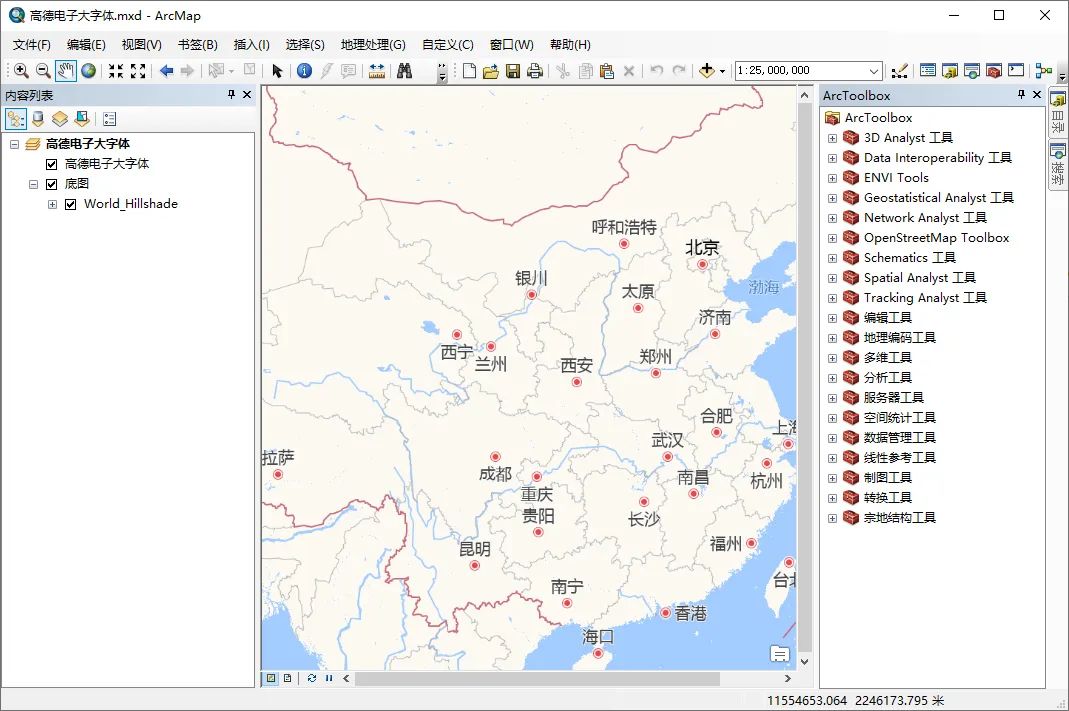
Task: List layers by selection
Action: pyautogui.click(x=82, y=119)
